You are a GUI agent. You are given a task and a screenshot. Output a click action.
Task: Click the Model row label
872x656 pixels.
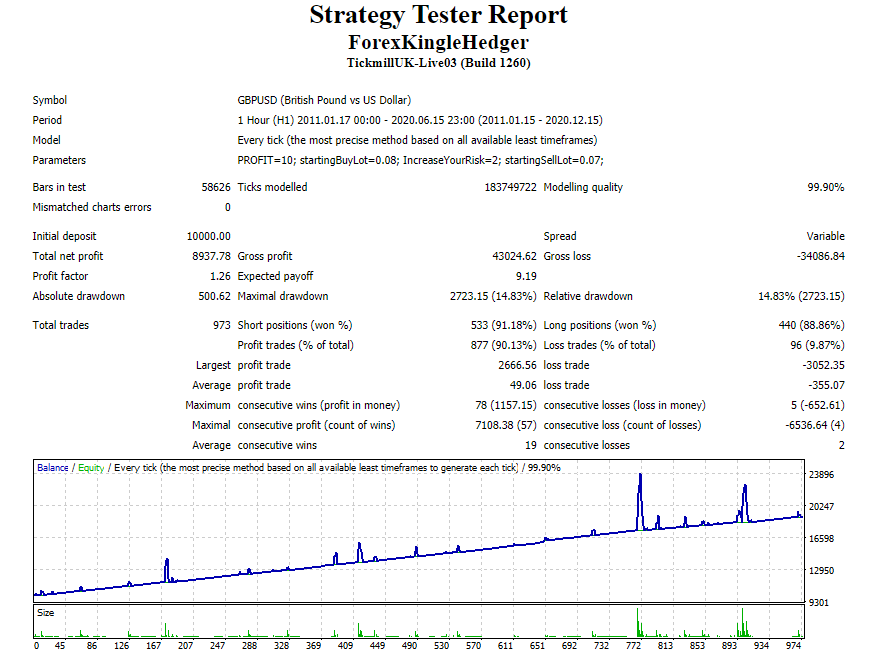coord(46,140)
